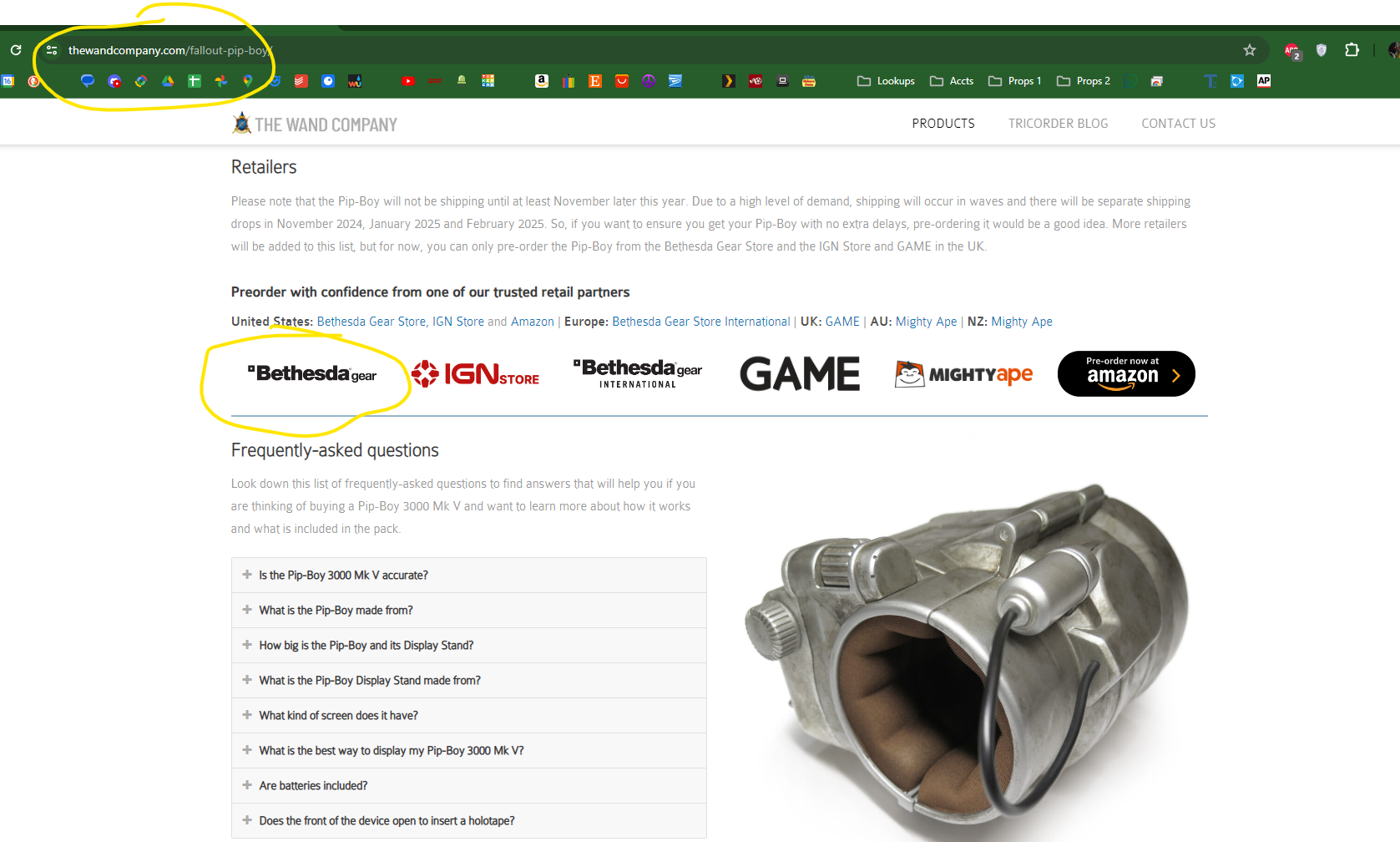Open the AP News bookmark
This screenshot has width=1400, height=842.
coord(1264,81)
